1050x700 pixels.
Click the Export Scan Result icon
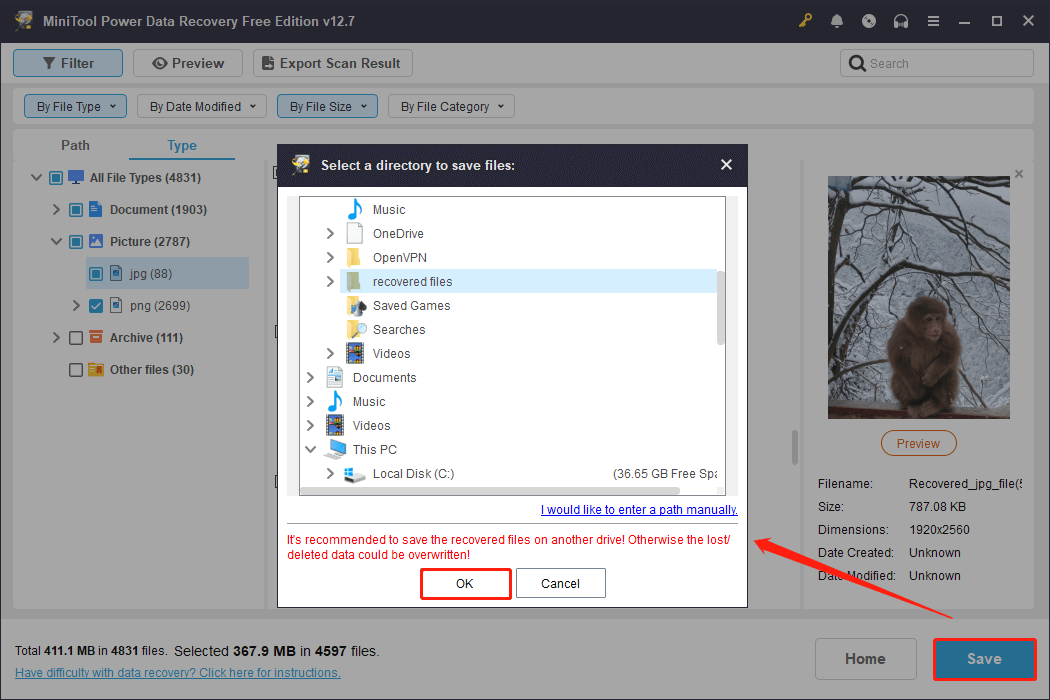coord(267,62)
